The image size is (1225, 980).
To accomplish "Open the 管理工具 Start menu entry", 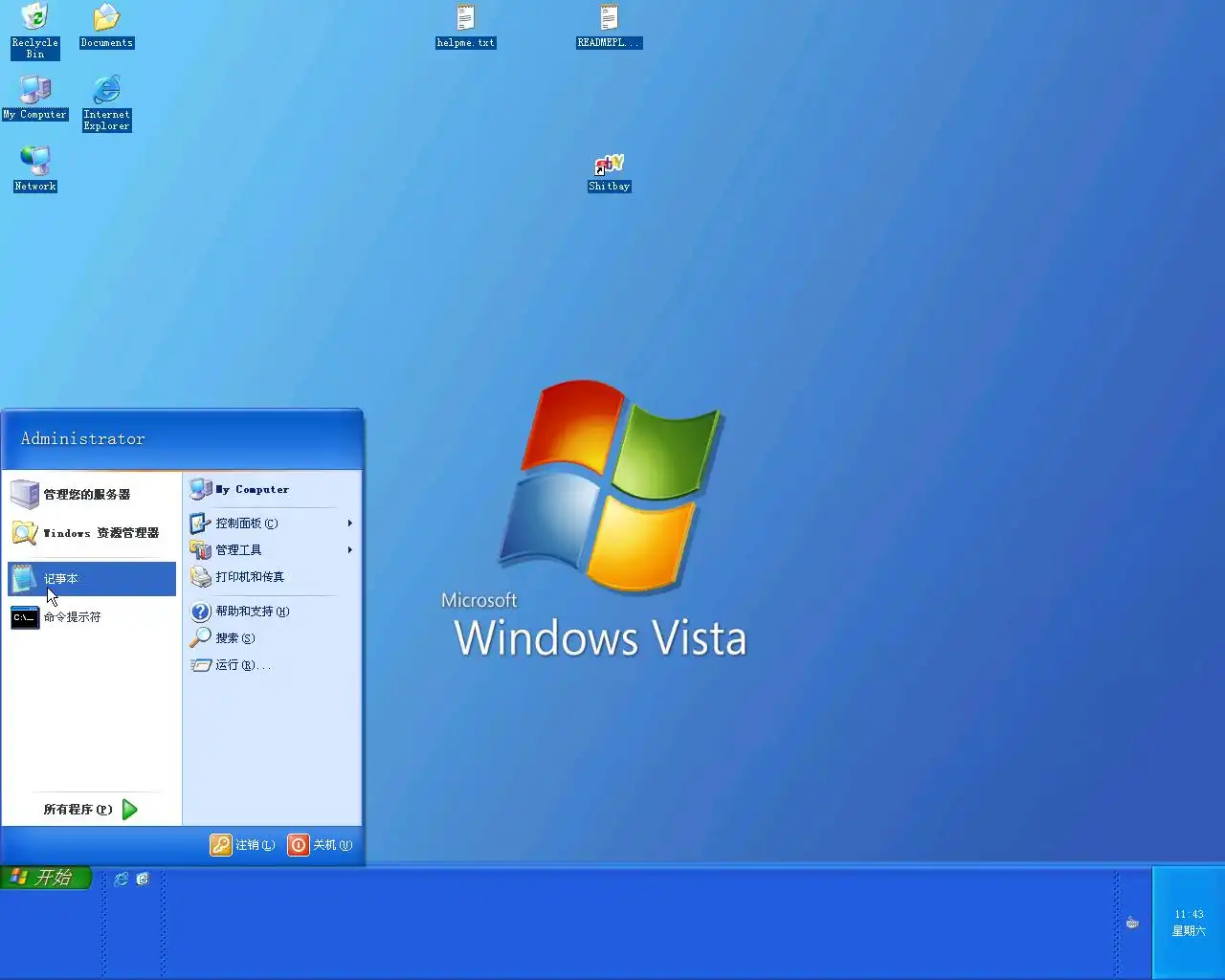I will [x=272, y=550].
